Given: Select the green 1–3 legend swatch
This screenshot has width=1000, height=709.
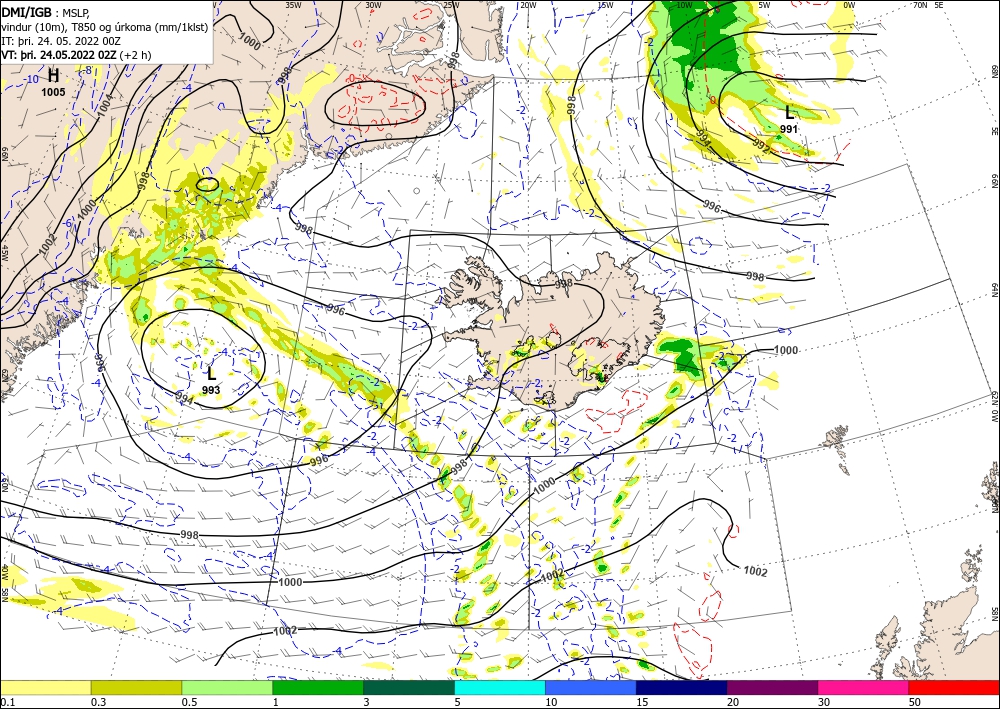Looking at the screenshot, I should [318, 687].
